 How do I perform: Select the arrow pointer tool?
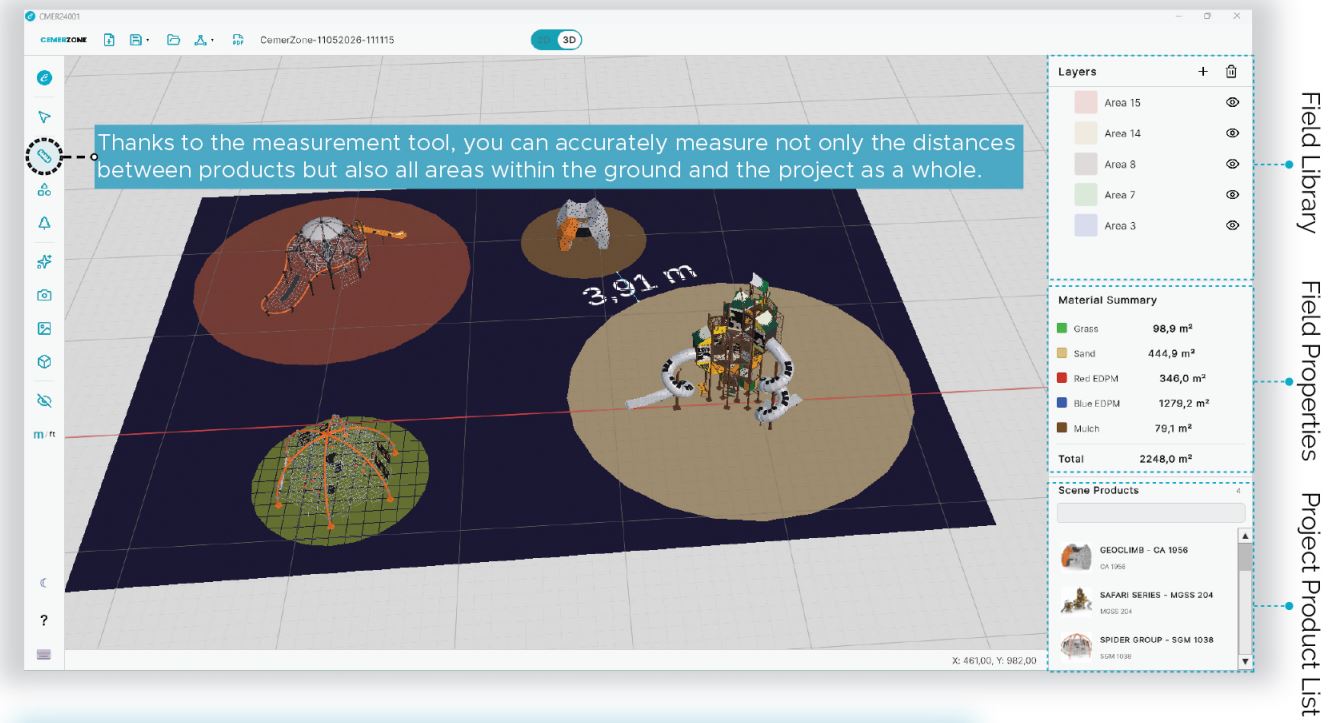tap(44, 116)
